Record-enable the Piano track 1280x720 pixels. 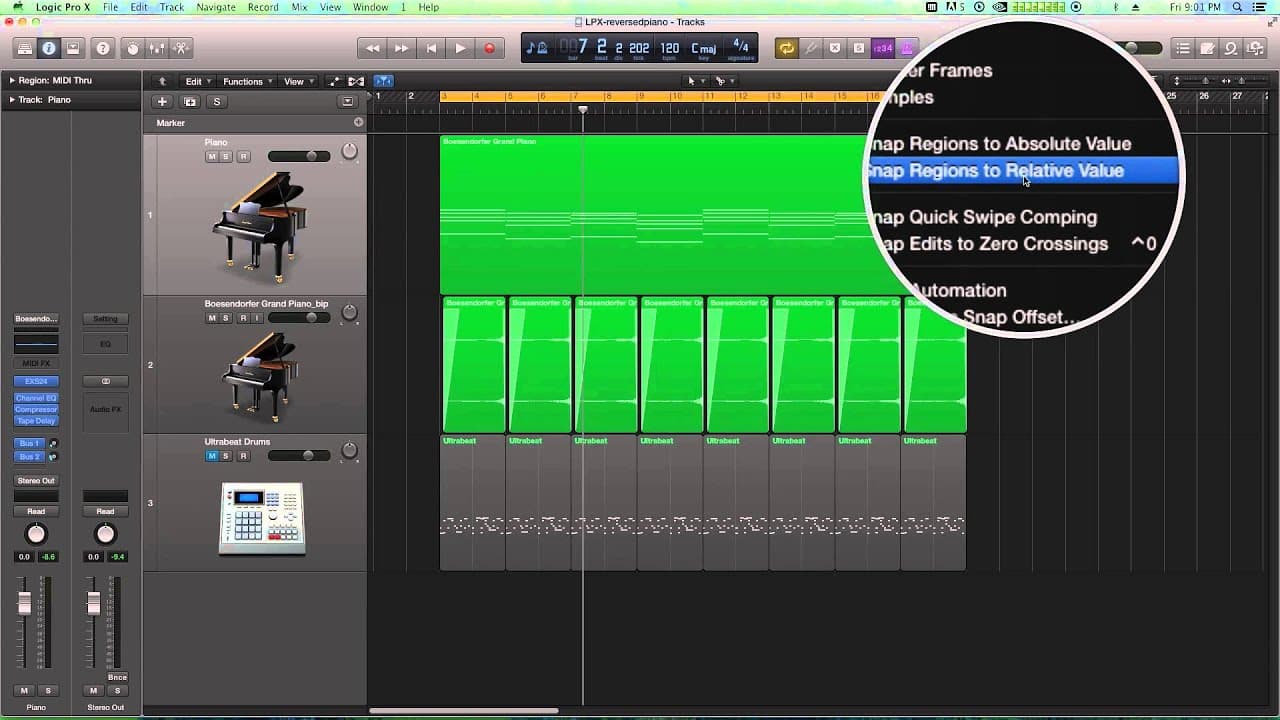243,156
